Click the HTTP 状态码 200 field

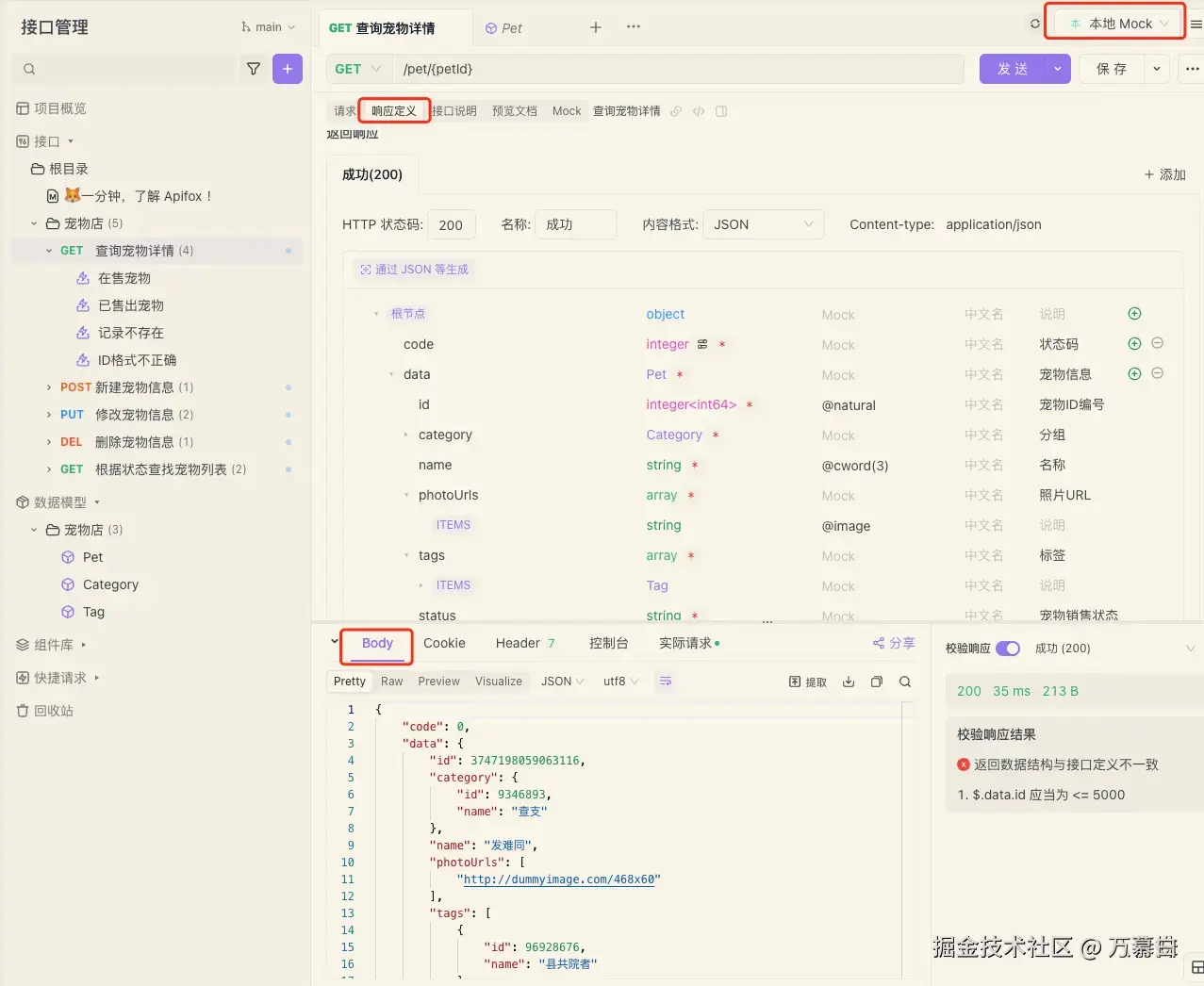pos(452,224)
